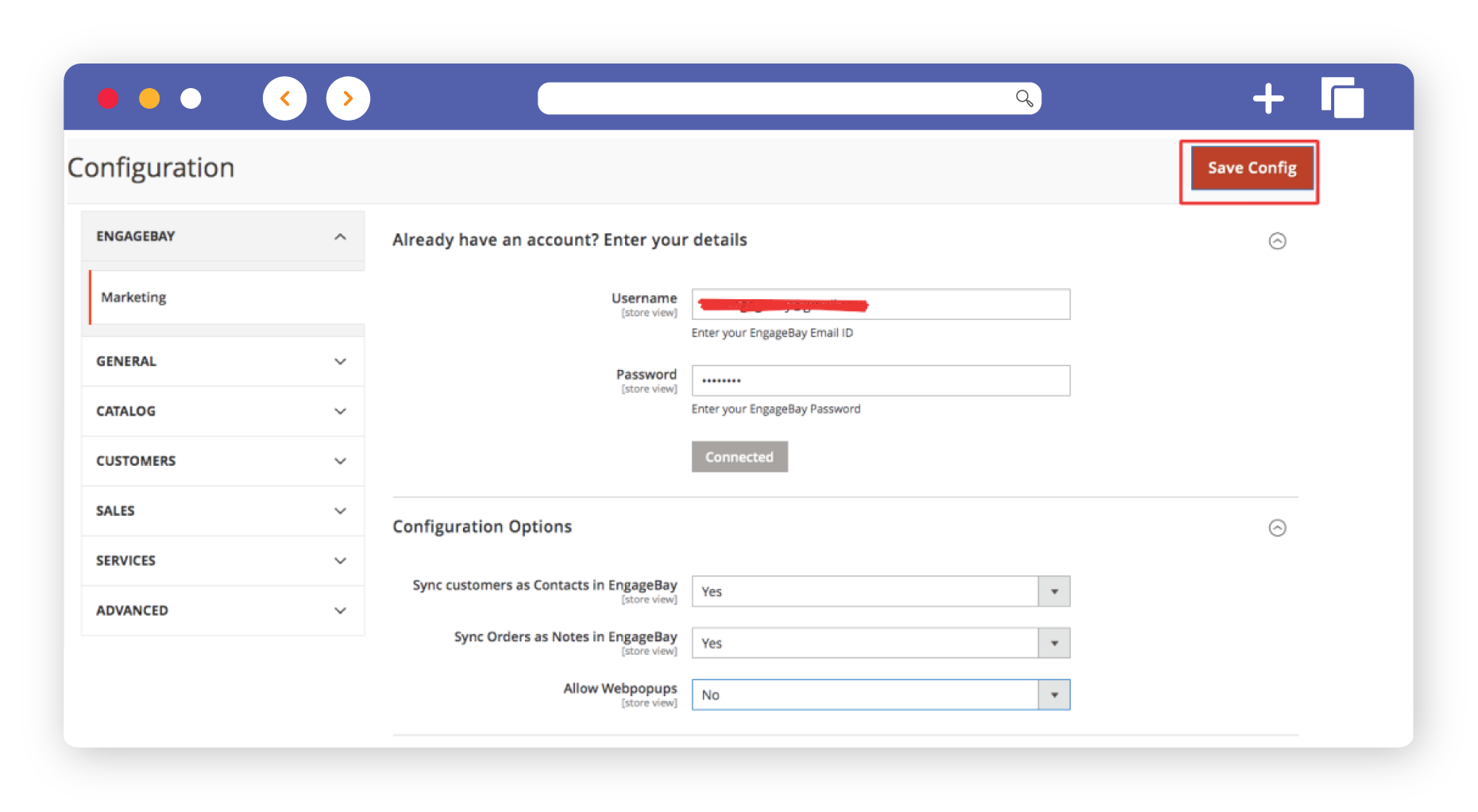
Task: Click into the Password input field
Action: coord(880,381)
